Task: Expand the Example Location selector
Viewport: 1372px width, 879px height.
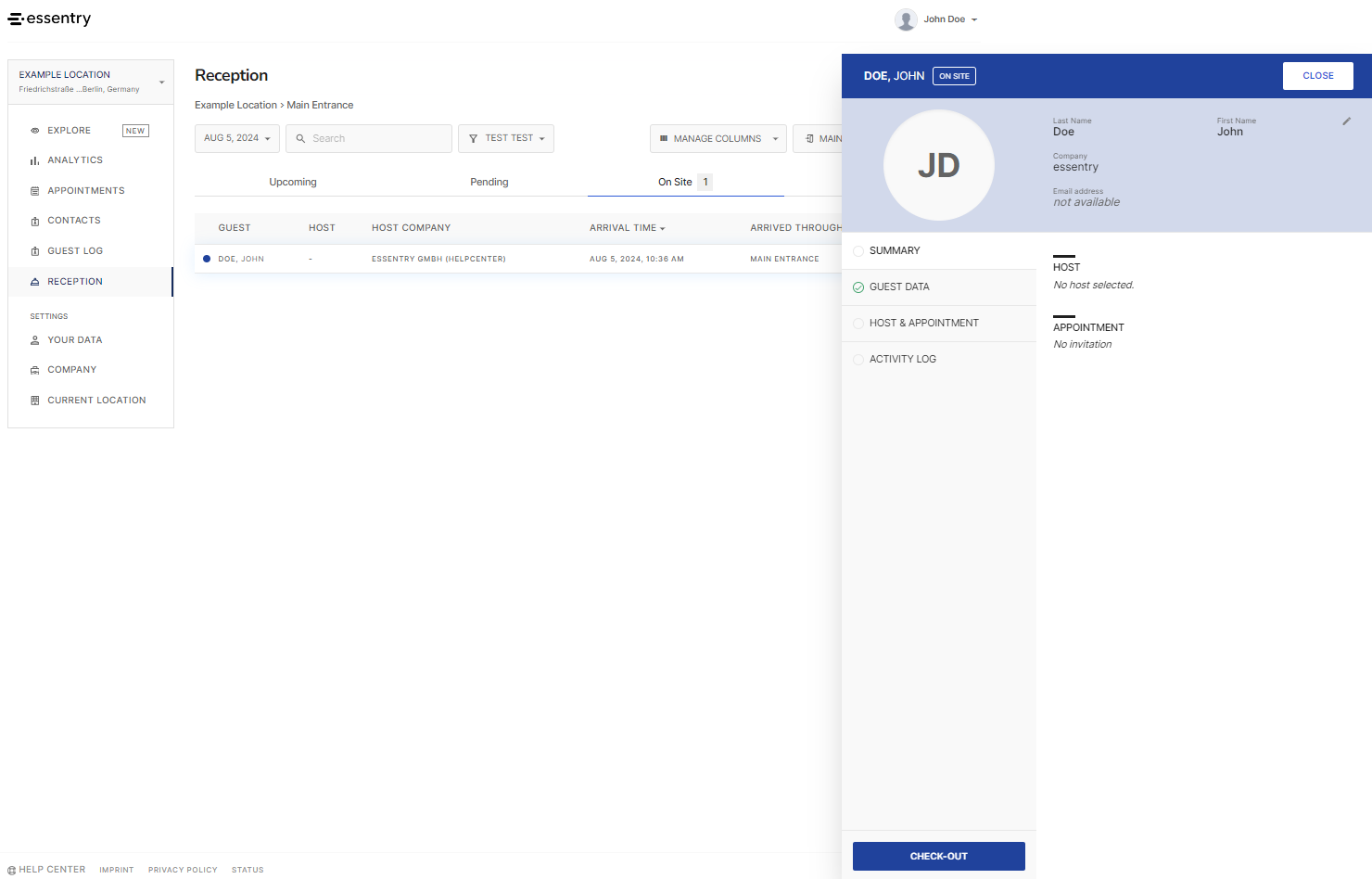Action: tap(91, 82)
